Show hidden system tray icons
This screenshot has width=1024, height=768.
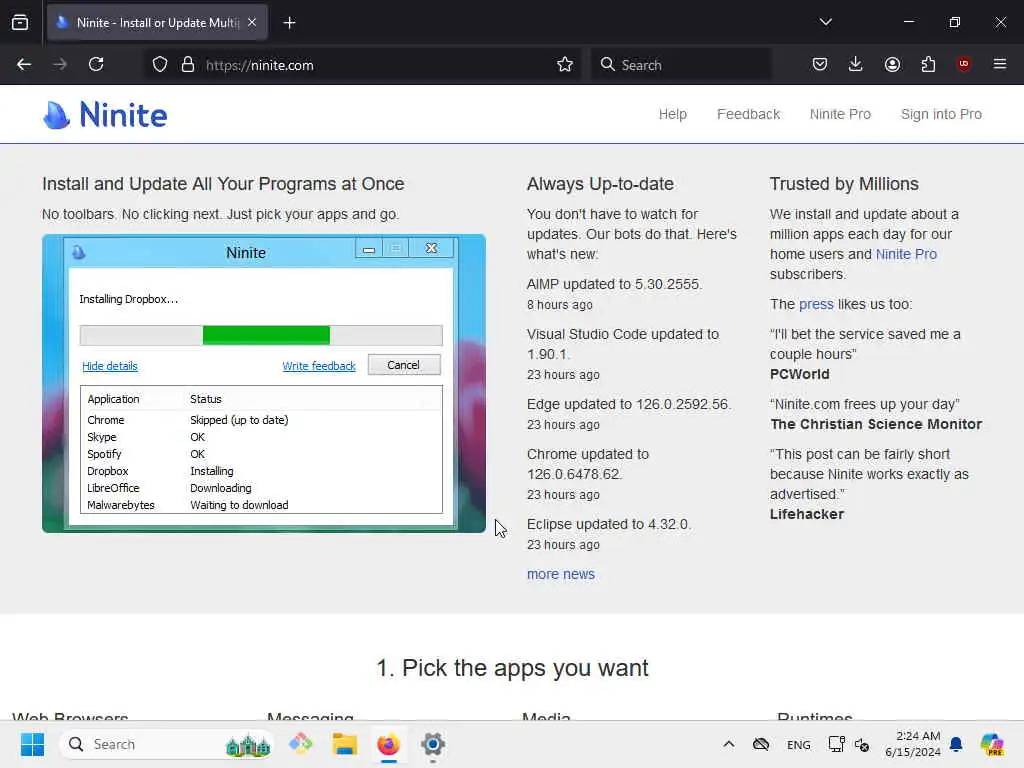pyautogui.click(x=729, y=744)
